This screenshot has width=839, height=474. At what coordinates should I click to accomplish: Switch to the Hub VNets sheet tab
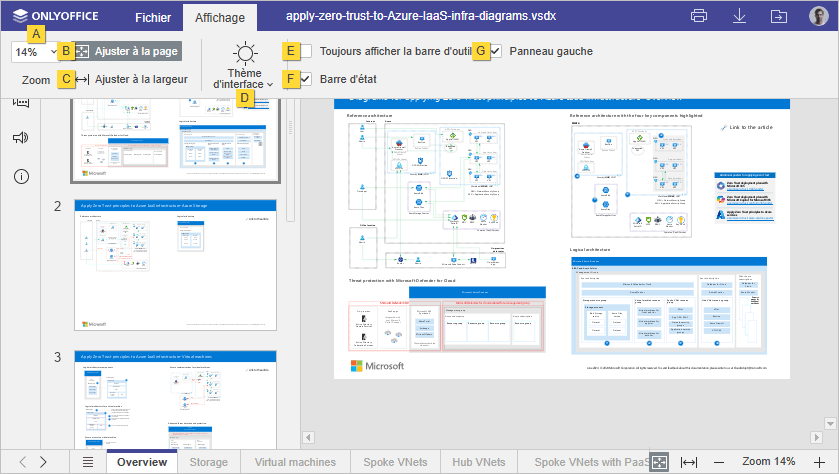pos(479,462)
